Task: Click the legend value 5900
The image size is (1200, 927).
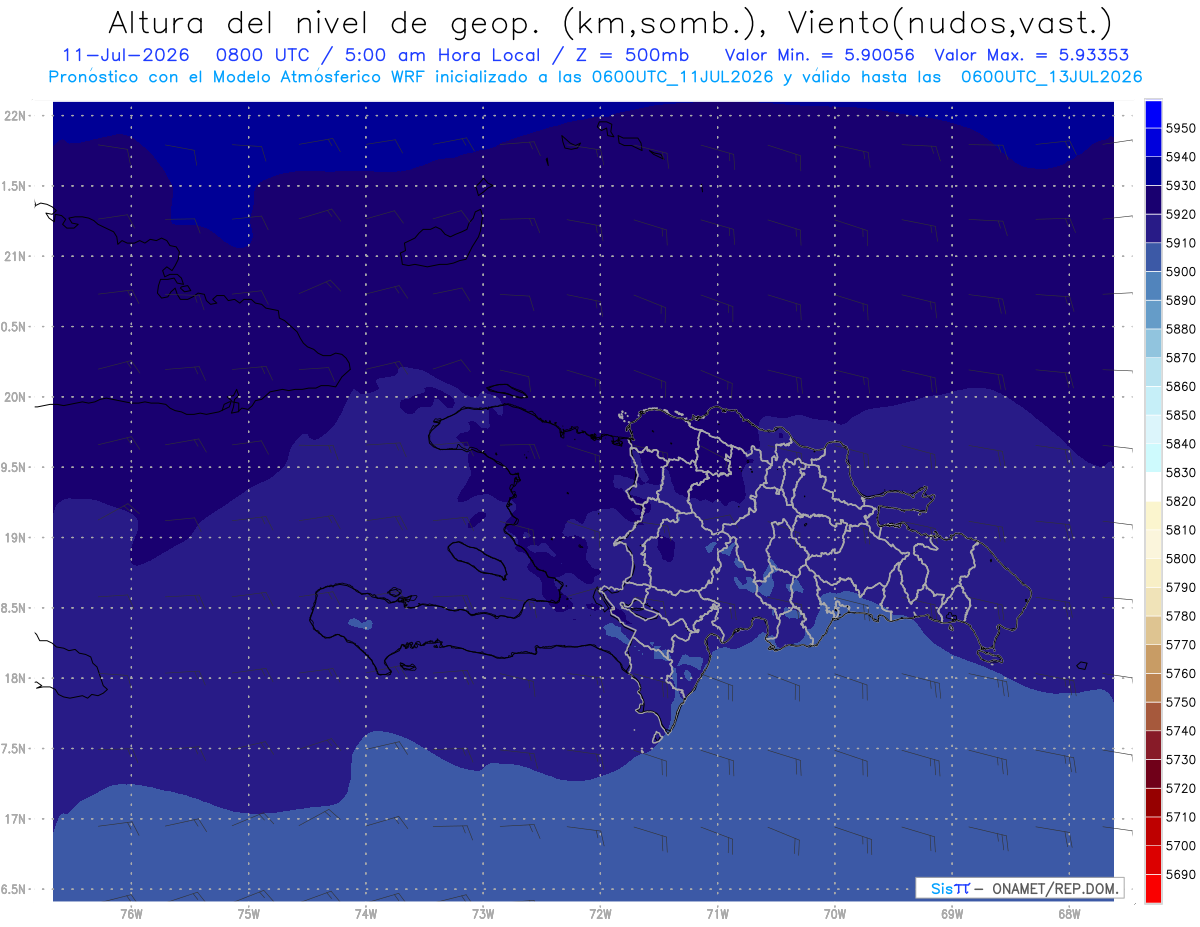Action: tap(1180, 272)
